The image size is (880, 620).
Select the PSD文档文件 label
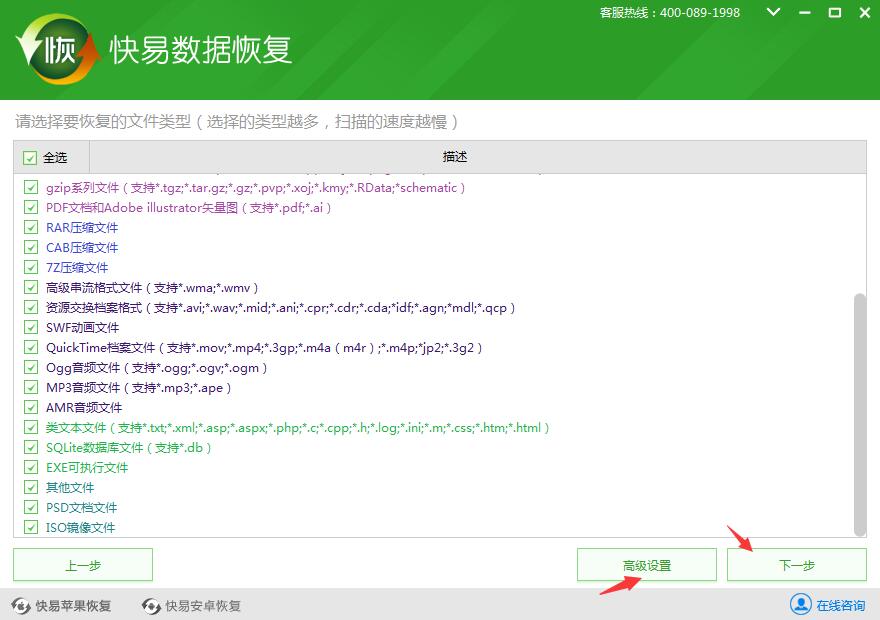coord(81,507)
